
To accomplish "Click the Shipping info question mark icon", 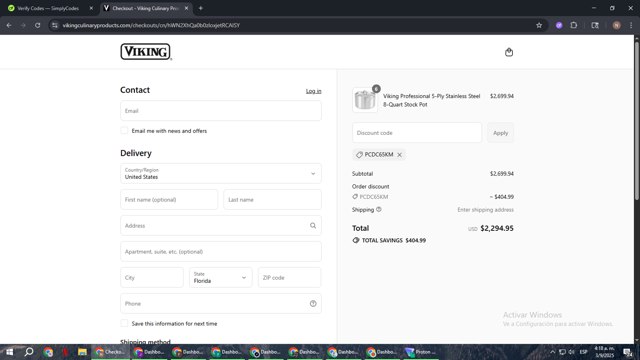I will point(378,210).
